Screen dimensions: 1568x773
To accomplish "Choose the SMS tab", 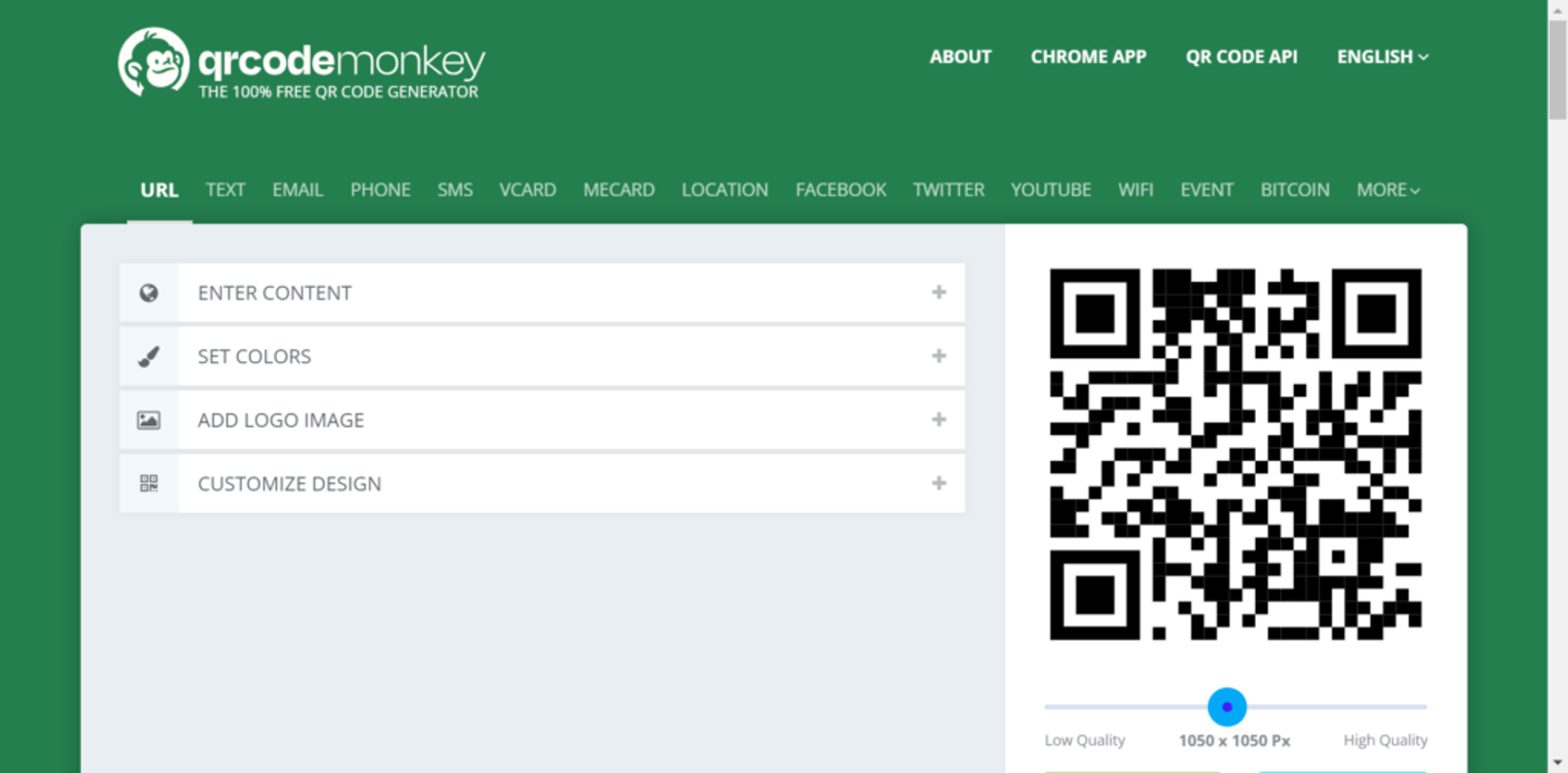I will [x=455, y=190].
